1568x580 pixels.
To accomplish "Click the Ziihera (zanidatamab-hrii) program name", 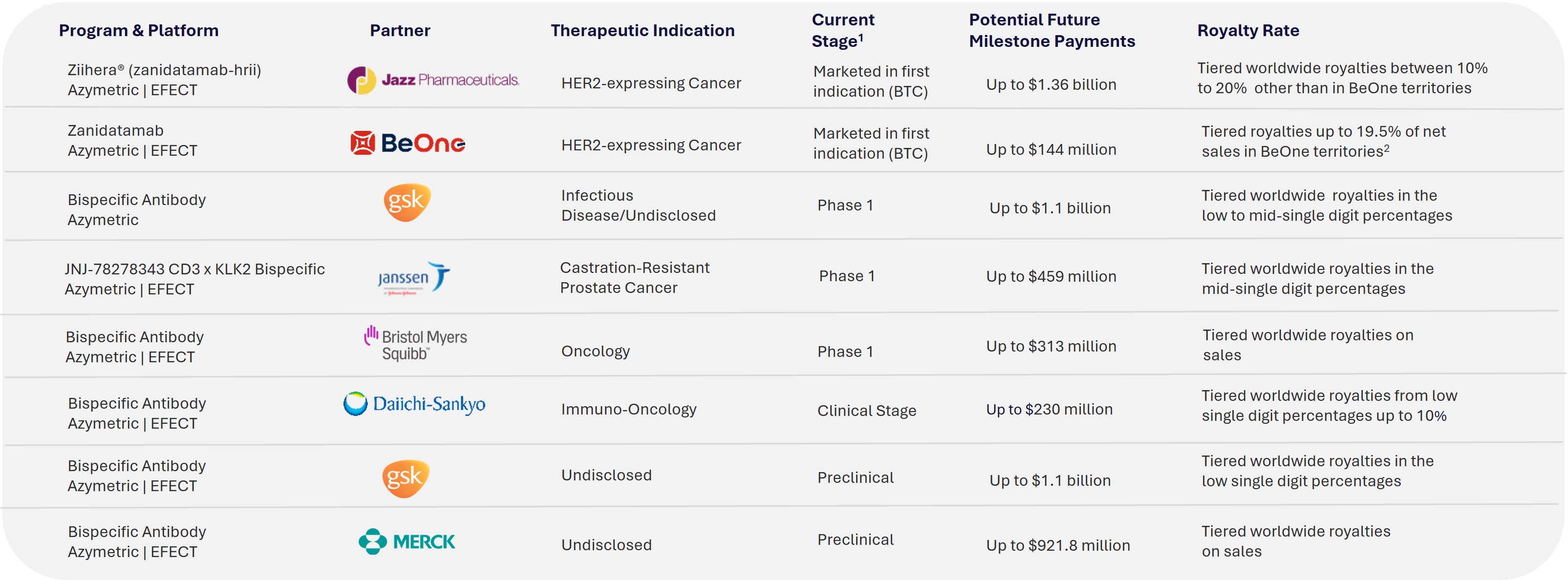I will click(164, 70).
